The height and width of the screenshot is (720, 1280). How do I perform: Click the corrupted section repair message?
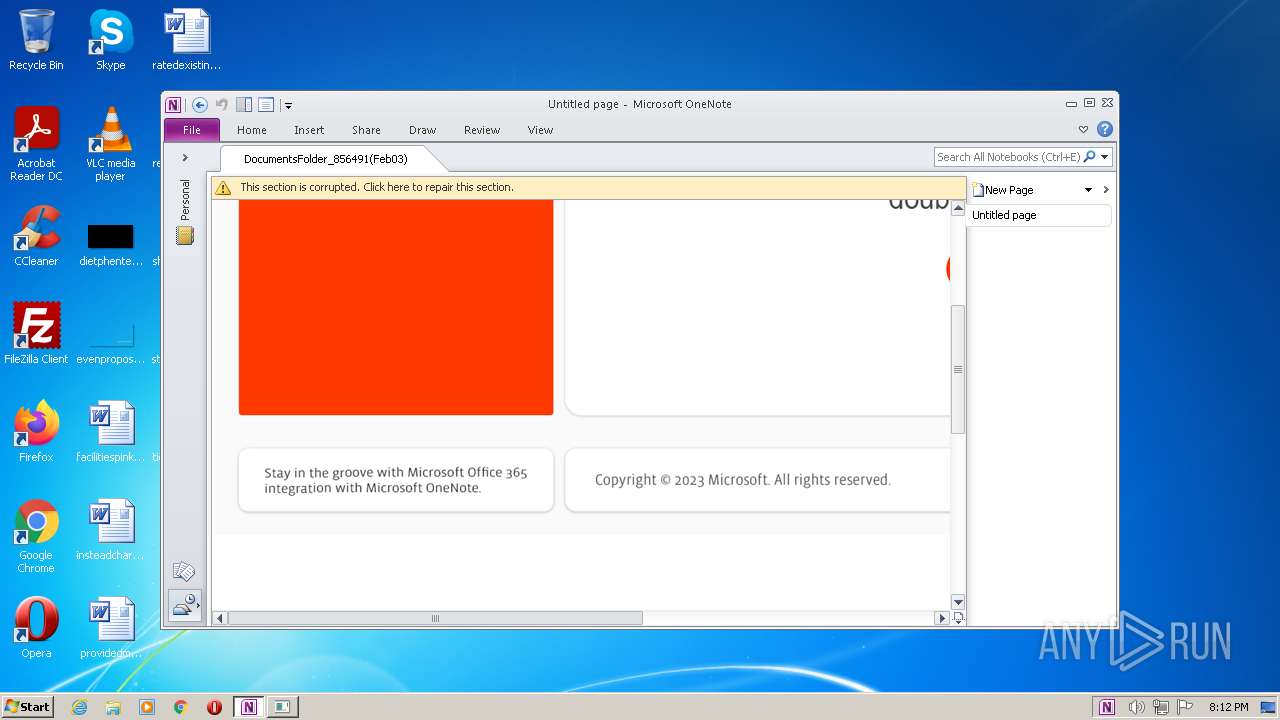coord(377,187)
